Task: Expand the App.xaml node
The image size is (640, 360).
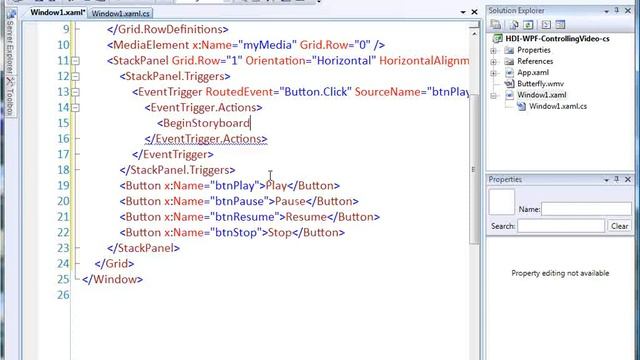Action: point(493,73)
